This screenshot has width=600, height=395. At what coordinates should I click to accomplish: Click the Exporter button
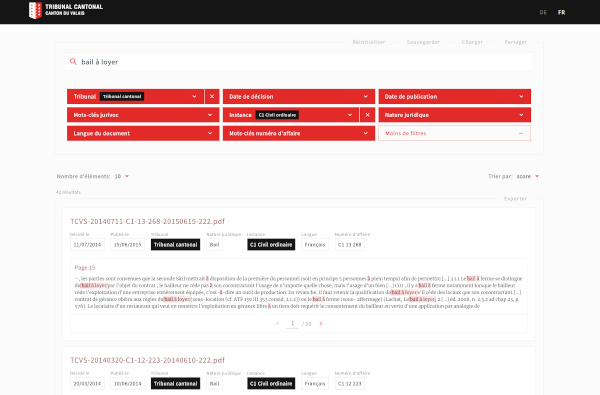click(x=515, y=199)
